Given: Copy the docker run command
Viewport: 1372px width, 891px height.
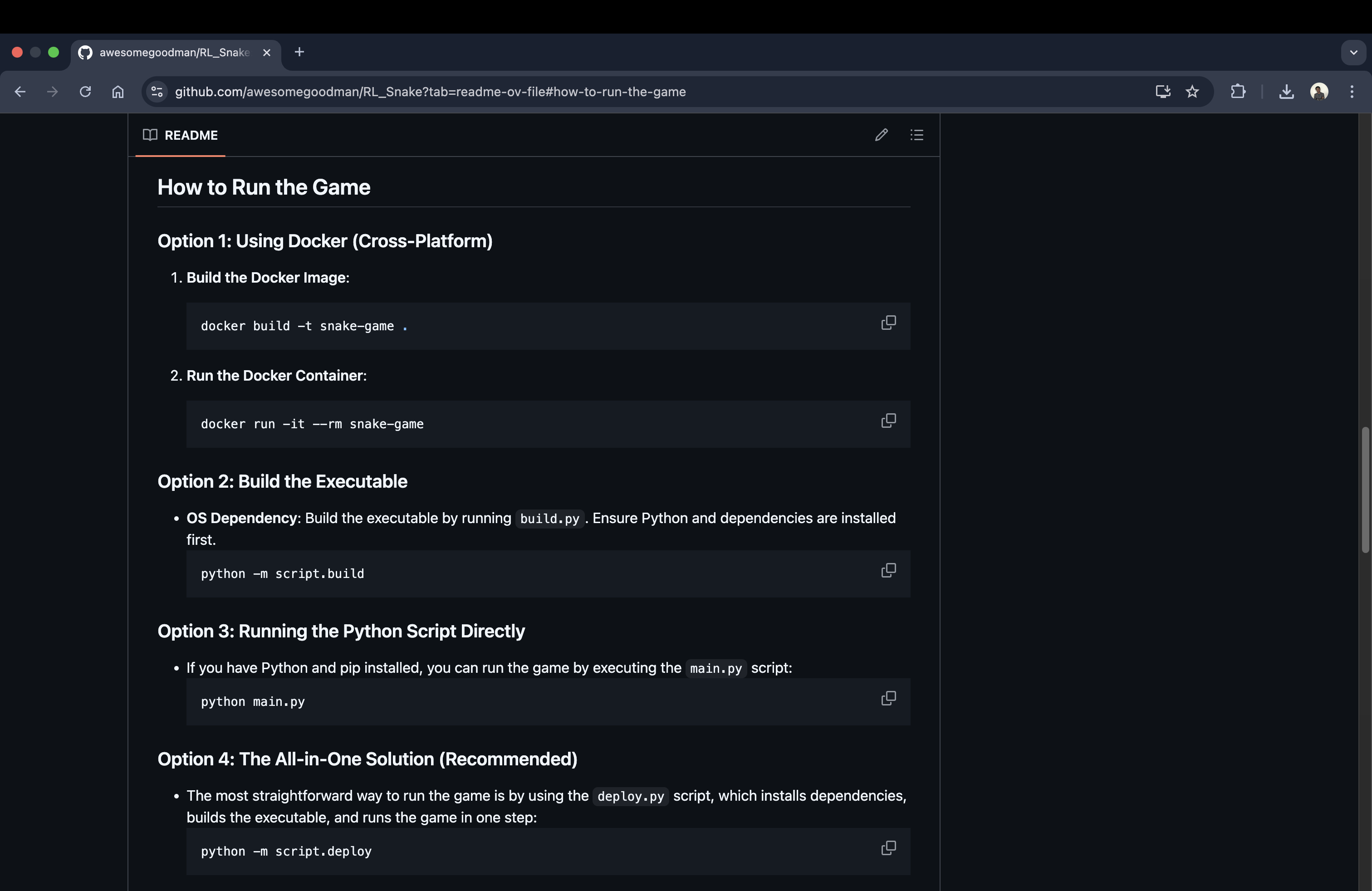Looking at the screenshot, I should coord(888,421).
